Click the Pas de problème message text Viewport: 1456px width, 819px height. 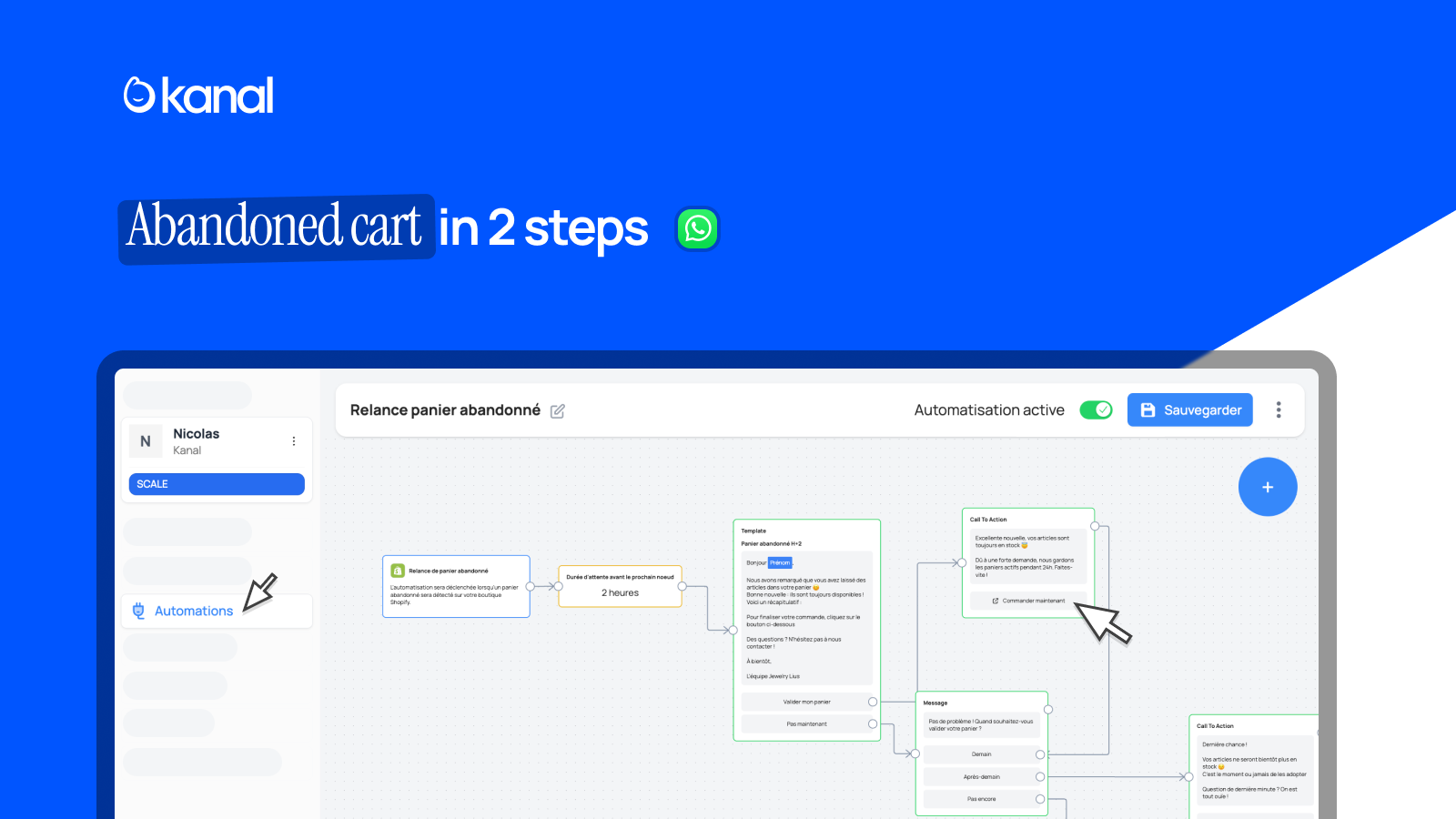[x=981, y=725]
